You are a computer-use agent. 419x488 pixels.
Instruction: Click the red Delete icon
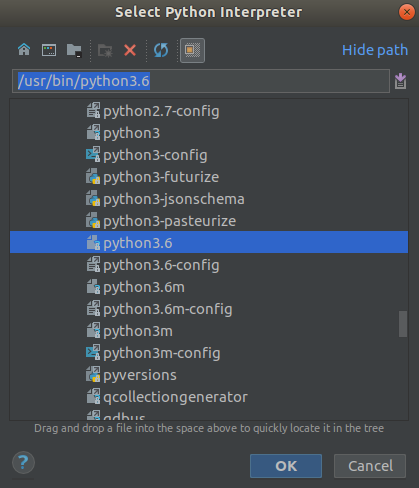[130, 50]
